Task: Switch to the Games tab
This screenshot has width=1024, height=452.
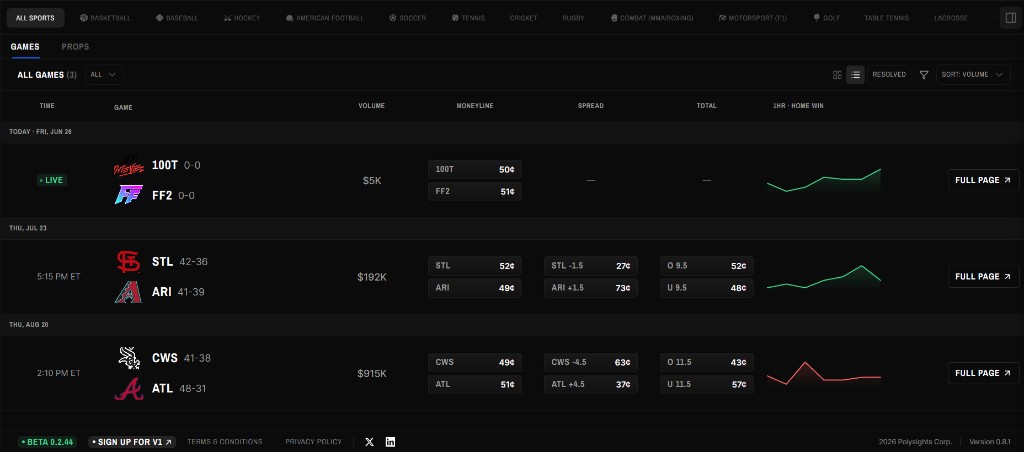Action: pyautogui.click(x=25, y=47)
